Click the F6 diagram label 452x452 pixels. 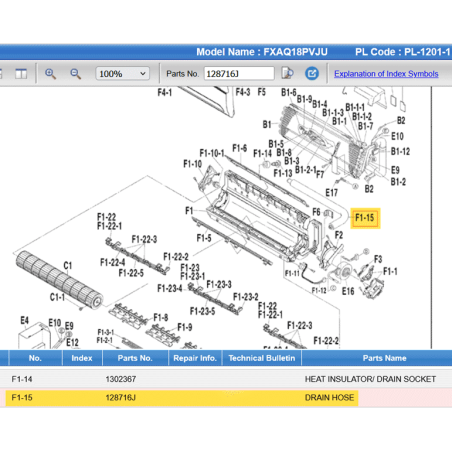[316, 212]
